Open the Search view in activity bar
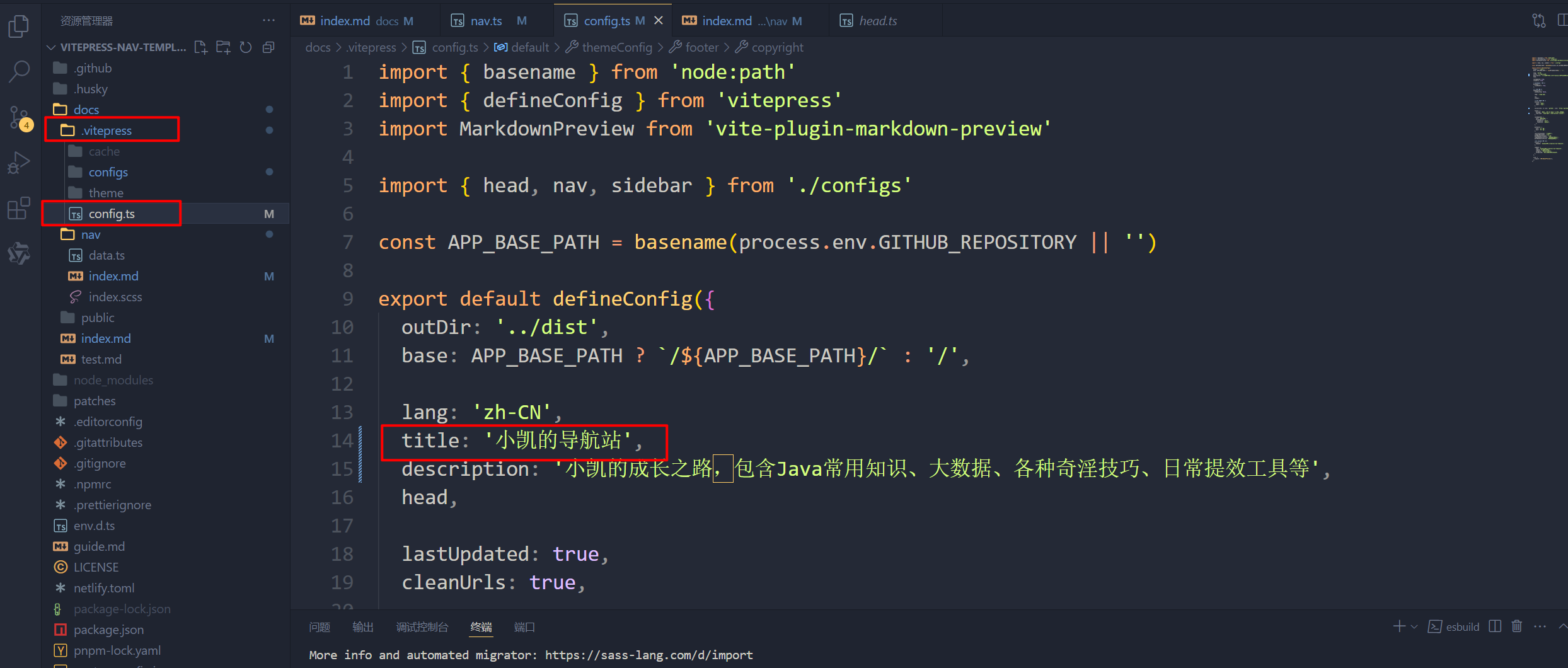This screenshot has height=668, width=1568. (19, 71)
